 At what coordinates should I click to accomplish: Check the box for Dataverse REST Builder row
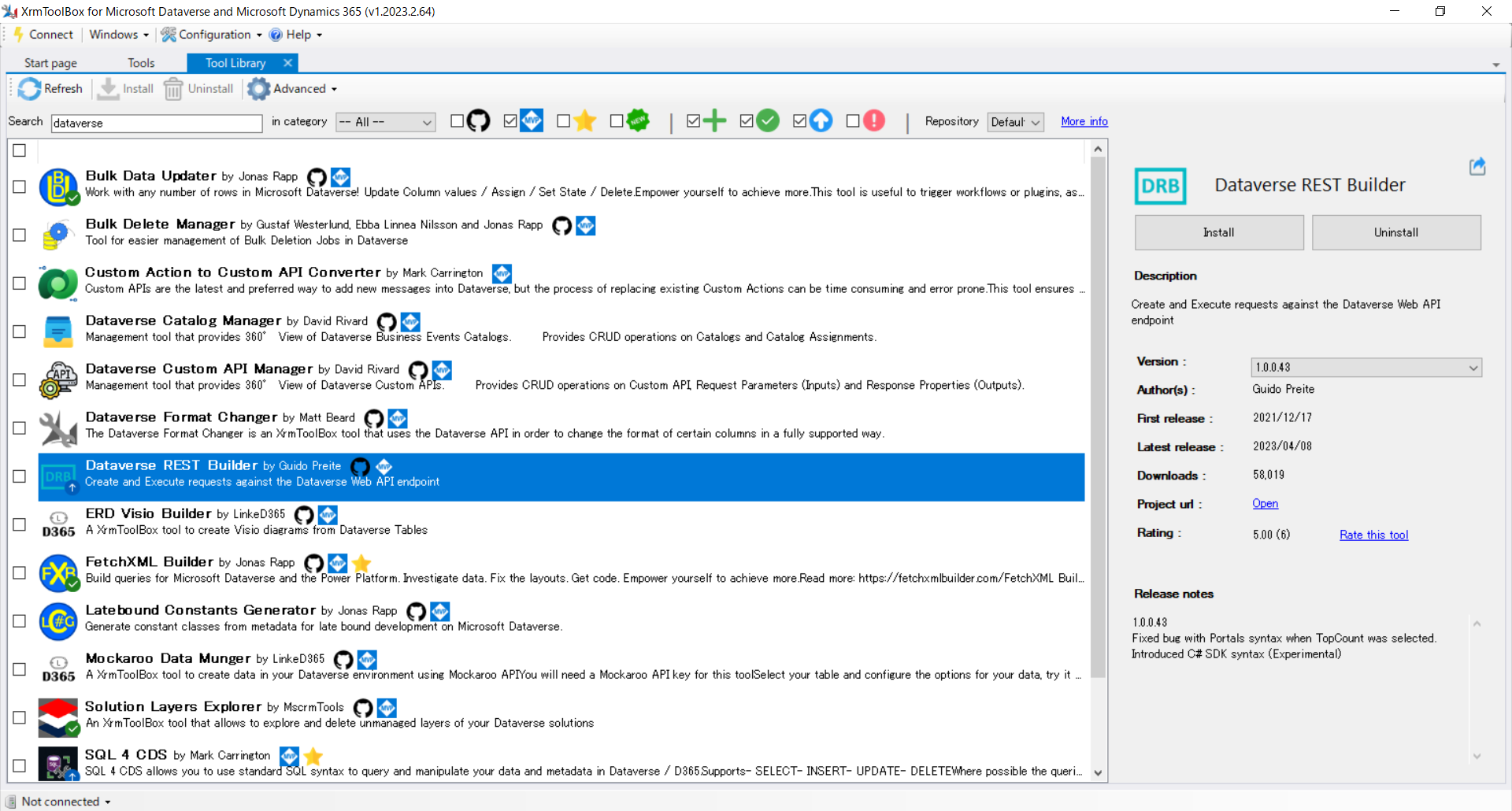point(20,476)
